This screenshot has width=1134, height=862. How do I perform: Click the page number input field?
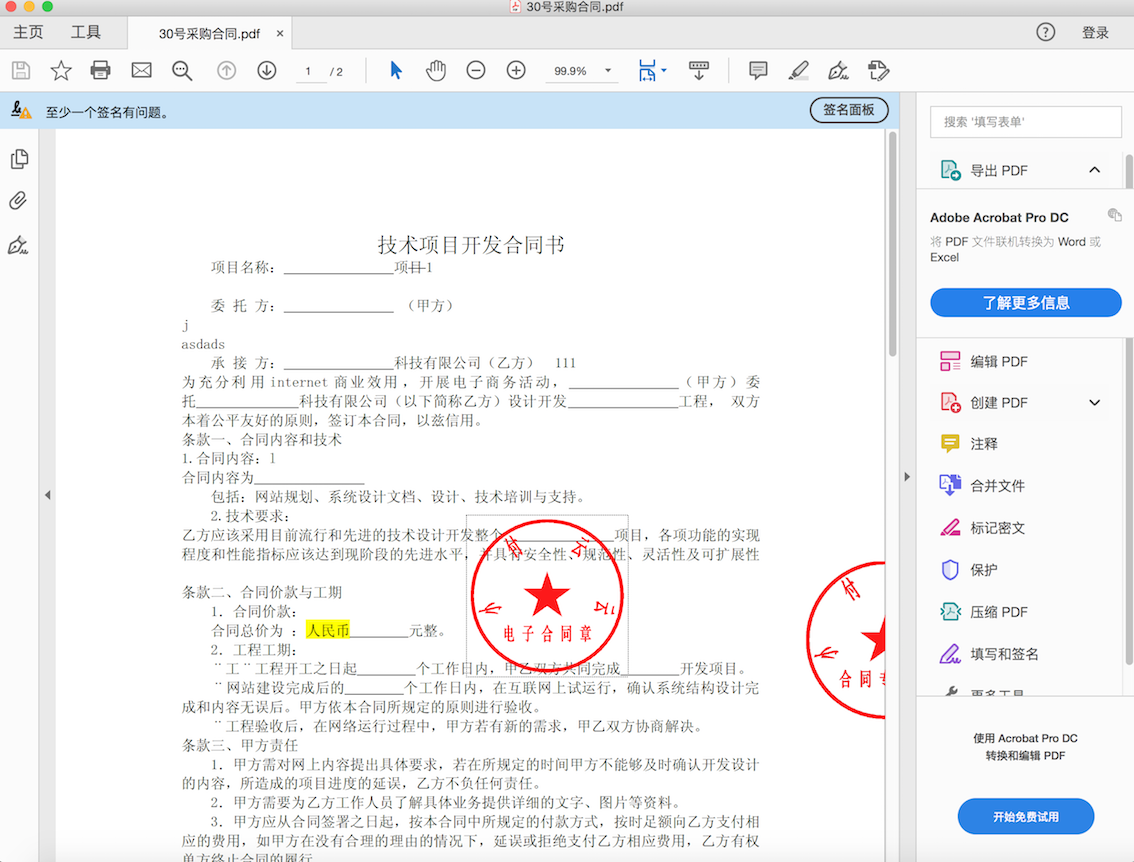pyautogui.click(x=309, y=71)
